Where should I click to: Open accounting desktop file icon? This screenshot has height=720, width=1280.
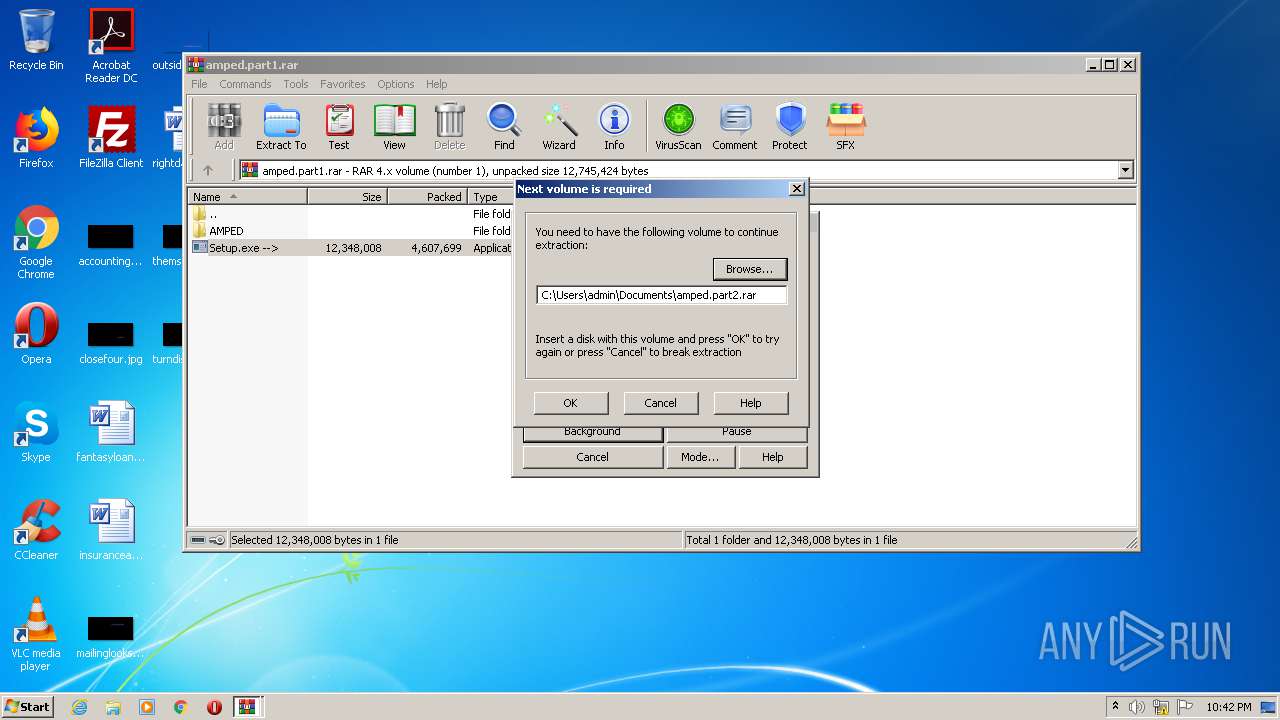(x=111, y=246)
